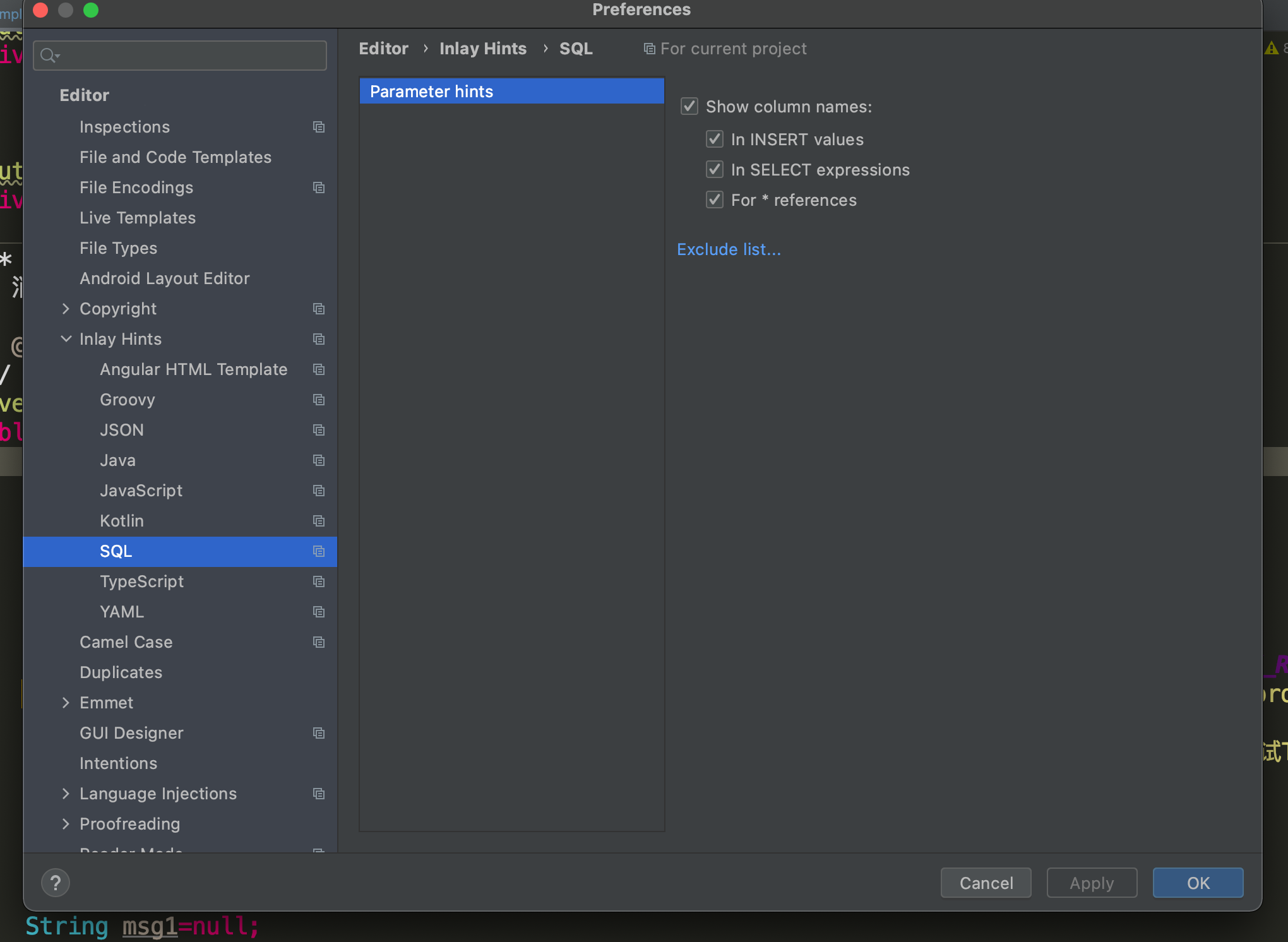
Task: Open Live Templates settings page
Action: coord(138,218)
